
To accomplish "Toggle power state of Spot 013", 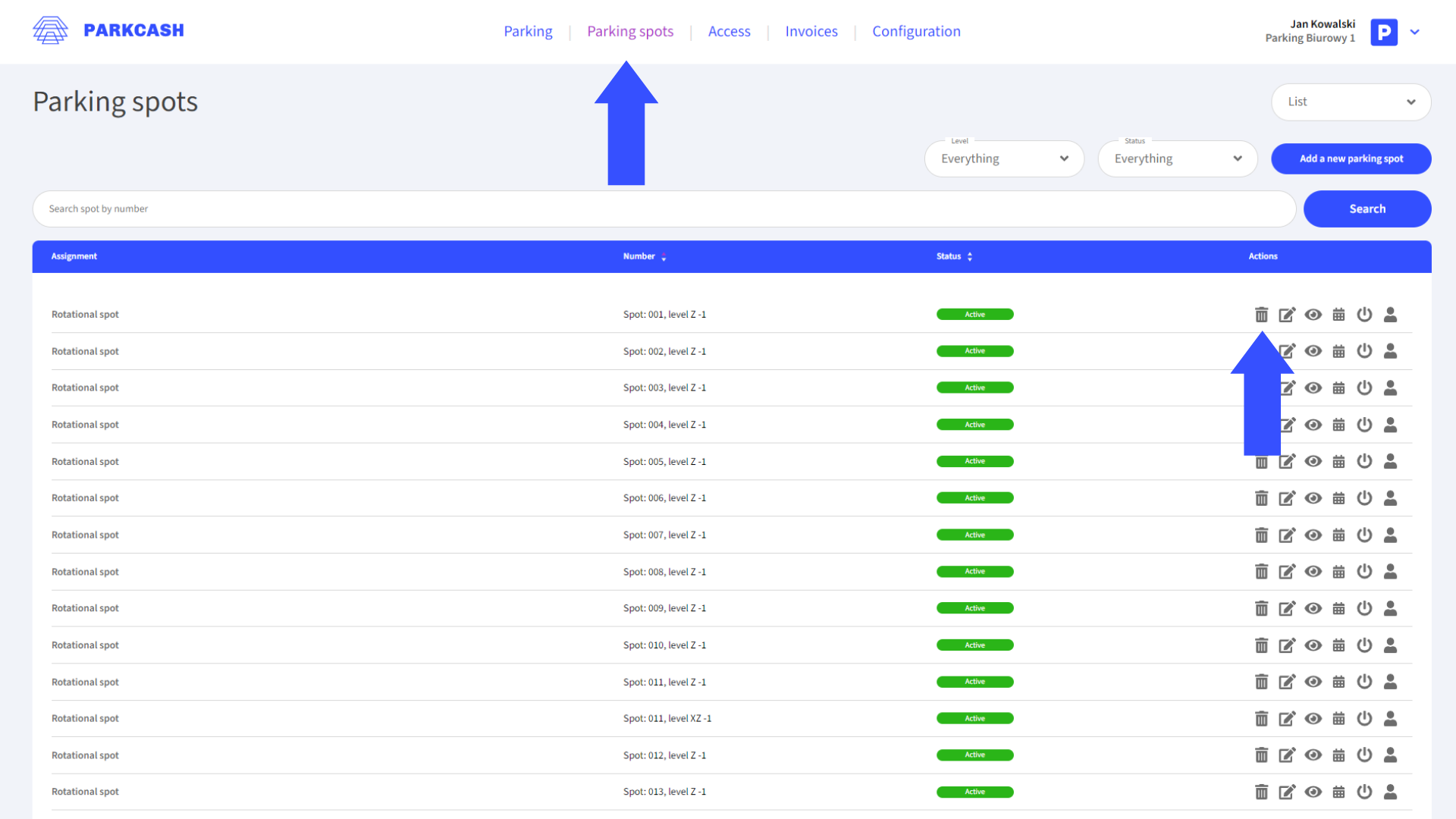I will [x=1364, y=792].
